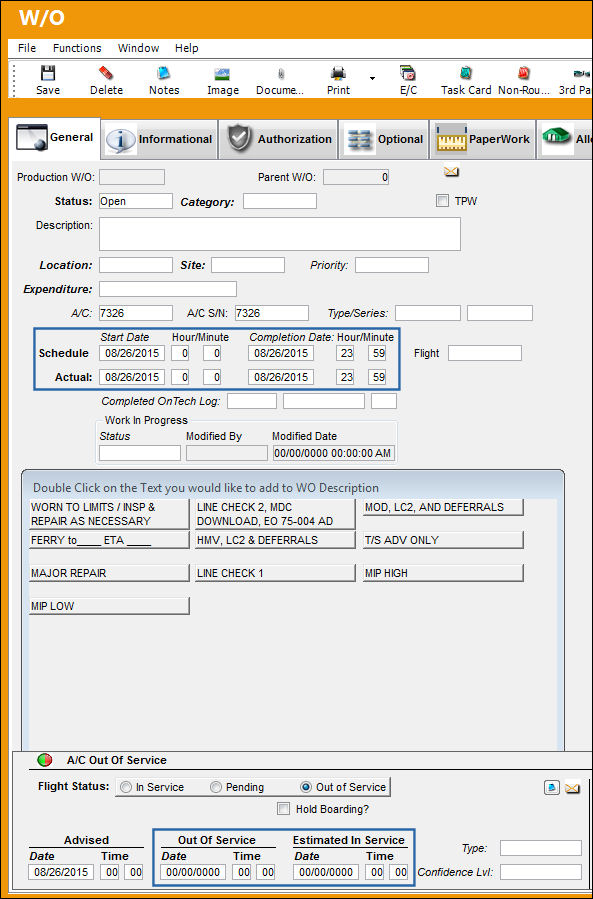Click the MIP LOW button
593x899 pixels.
109,606
